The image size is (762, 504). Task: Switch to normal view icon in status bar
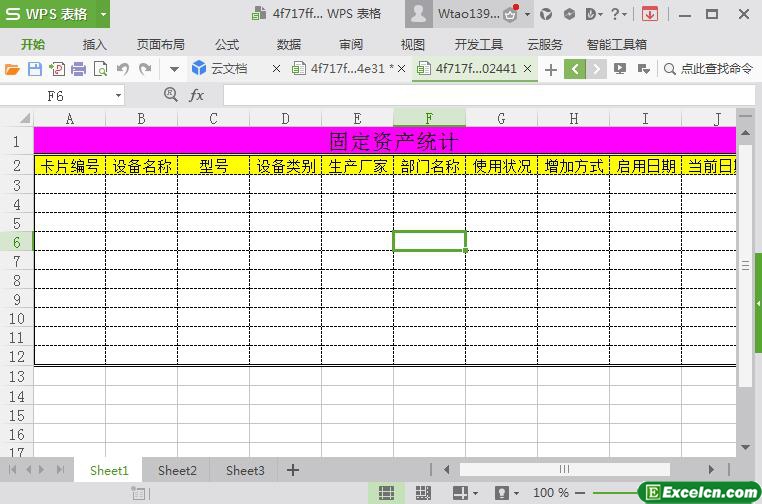coord(386,493)
